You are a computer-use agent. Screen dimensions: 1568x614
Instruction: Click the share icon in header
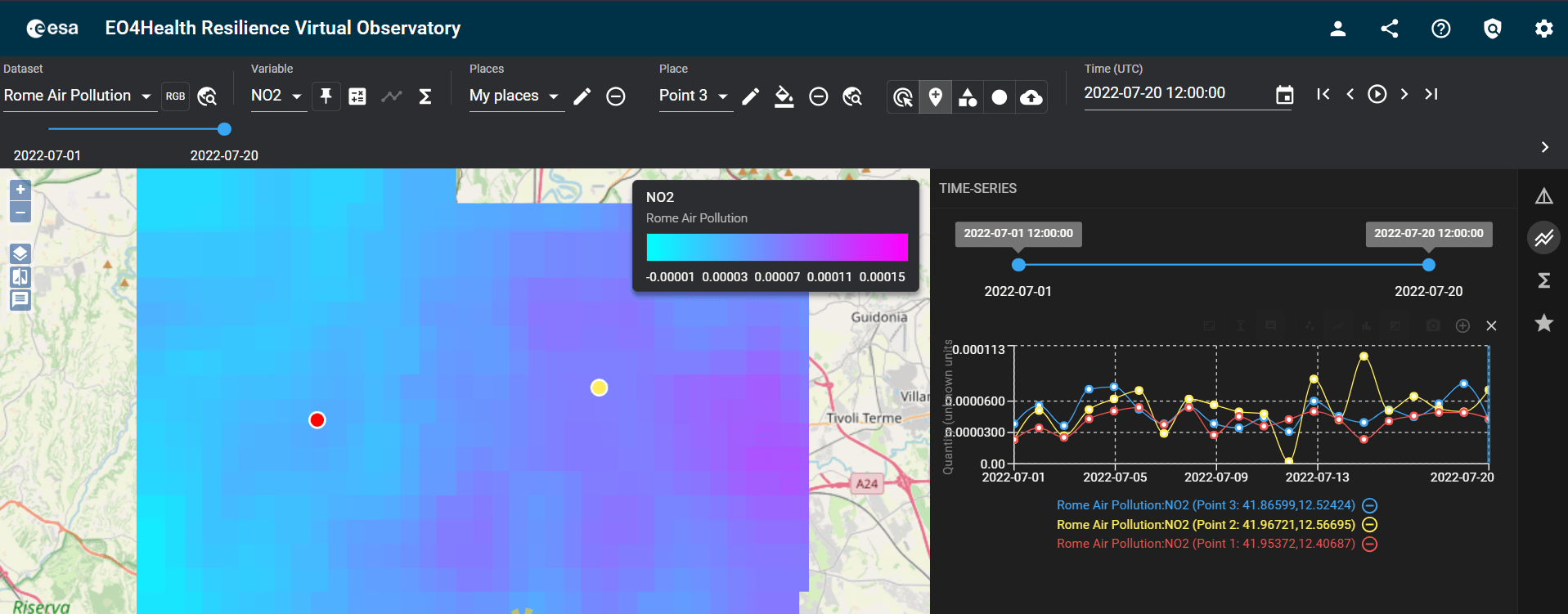[1390, 29]
